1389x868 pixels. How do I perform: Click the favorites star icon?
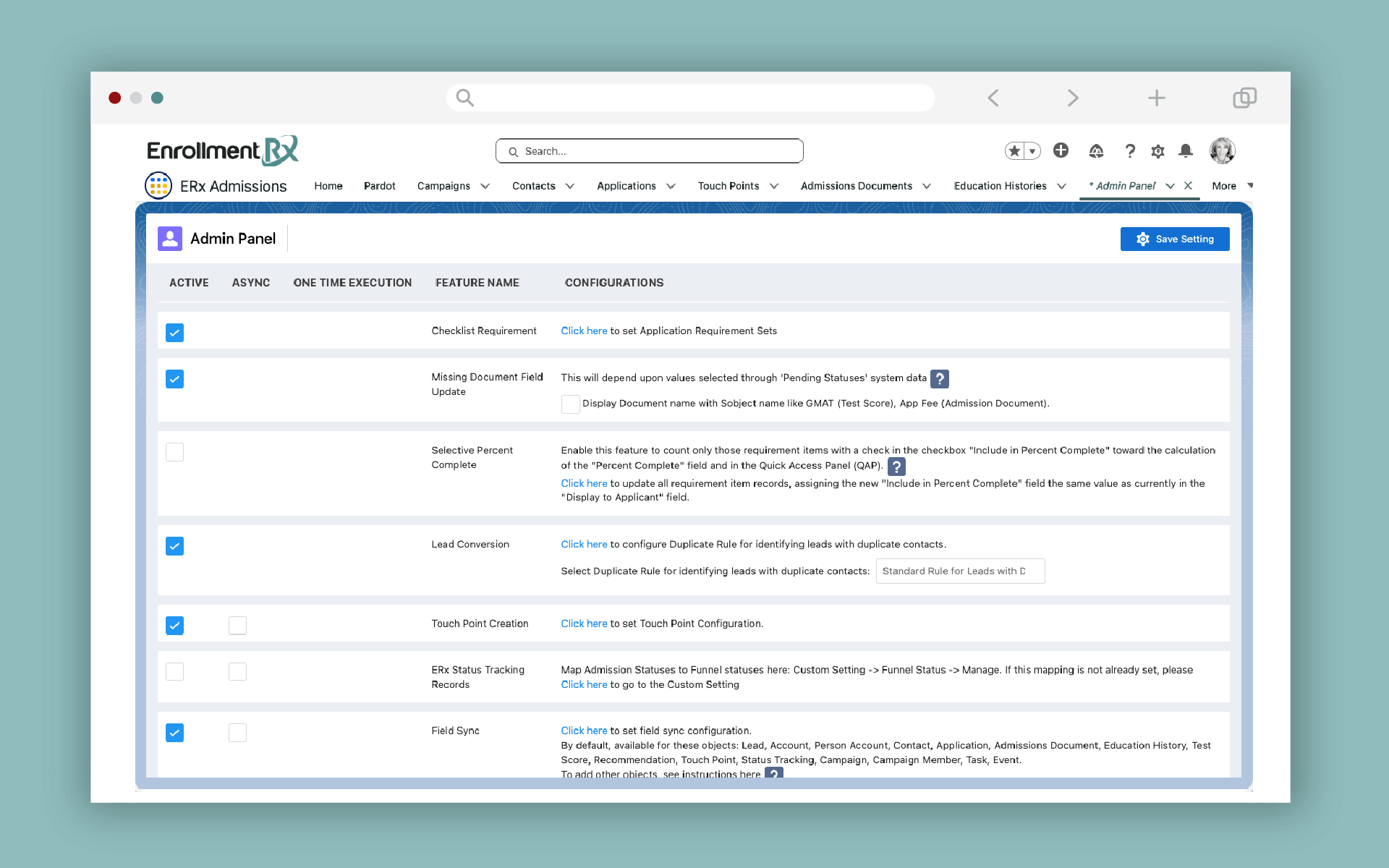(x=1014, y=150)
